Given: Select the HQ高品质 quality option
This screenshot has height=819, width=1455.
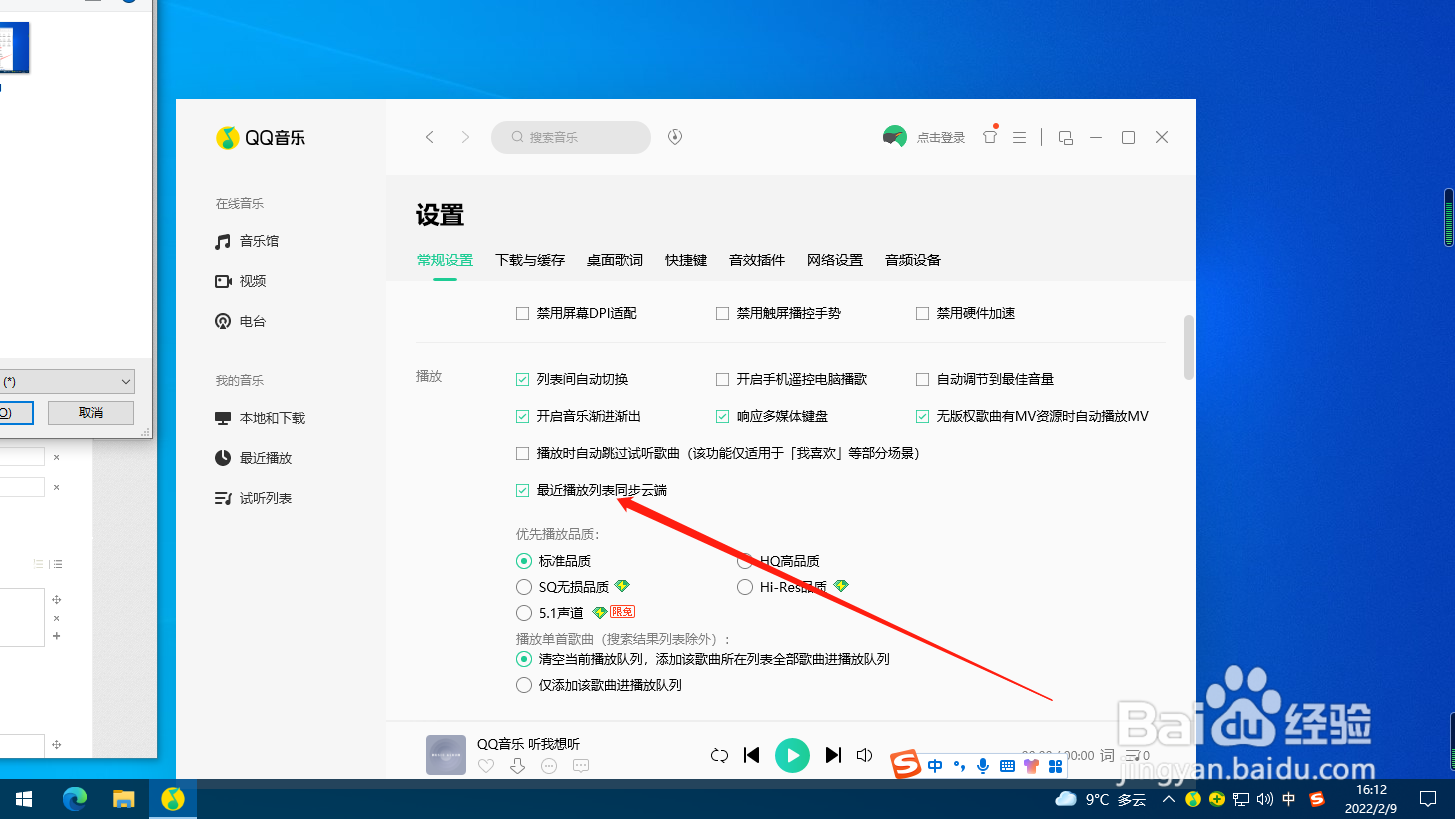Looking at the screenshot, I should 744,561.
